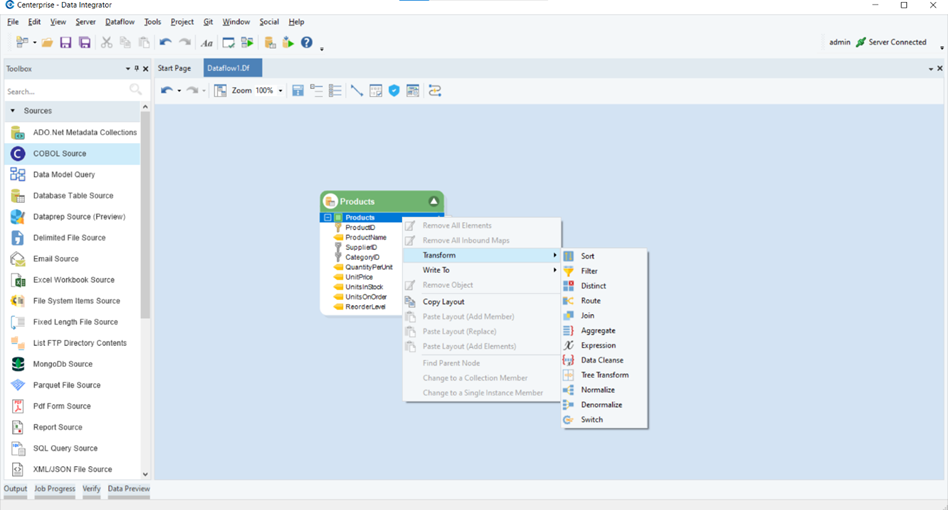Click the blue Help question mark icon
The height and width of the screenshot is (510, 948).
point(307,43)
